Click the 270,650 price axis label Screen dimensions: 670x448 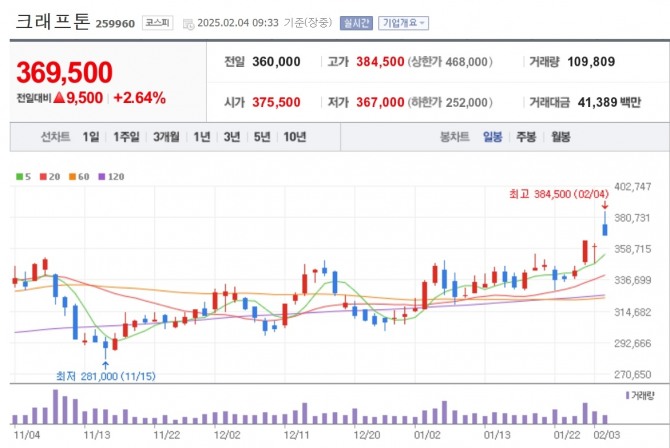(x=632, y=374)
